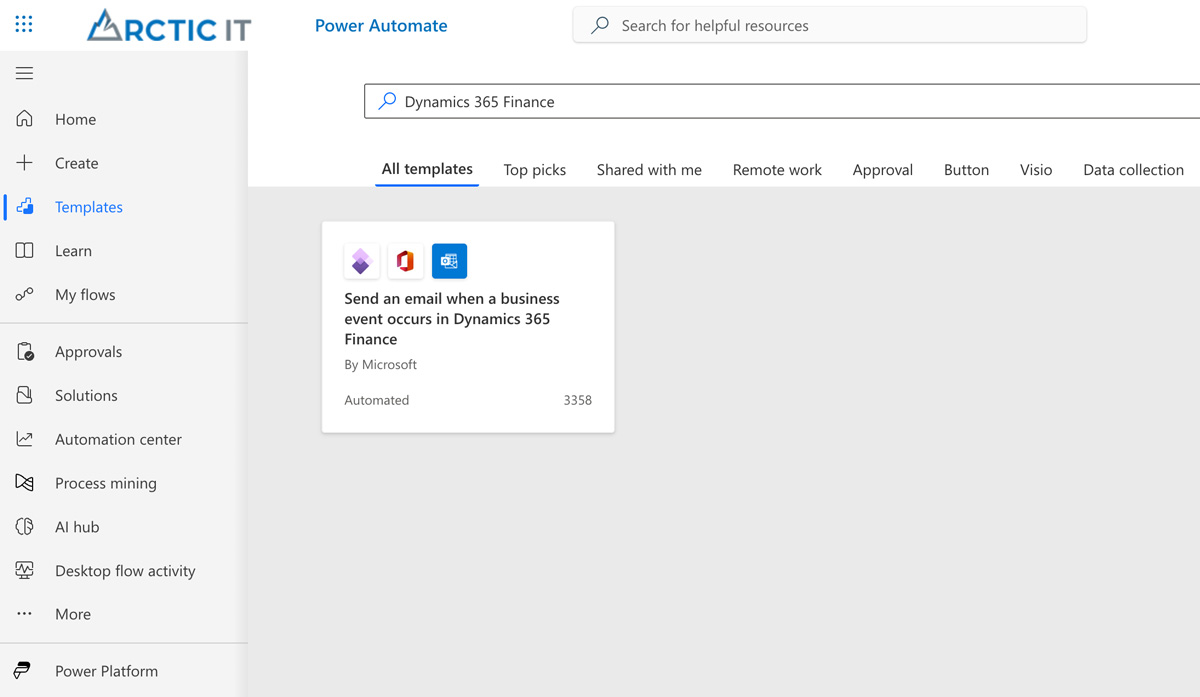This screenshot has width=1200, height=697.
Task: Switch to the Remote work tab
Action: pyautogui.click(x=777, y=170)
